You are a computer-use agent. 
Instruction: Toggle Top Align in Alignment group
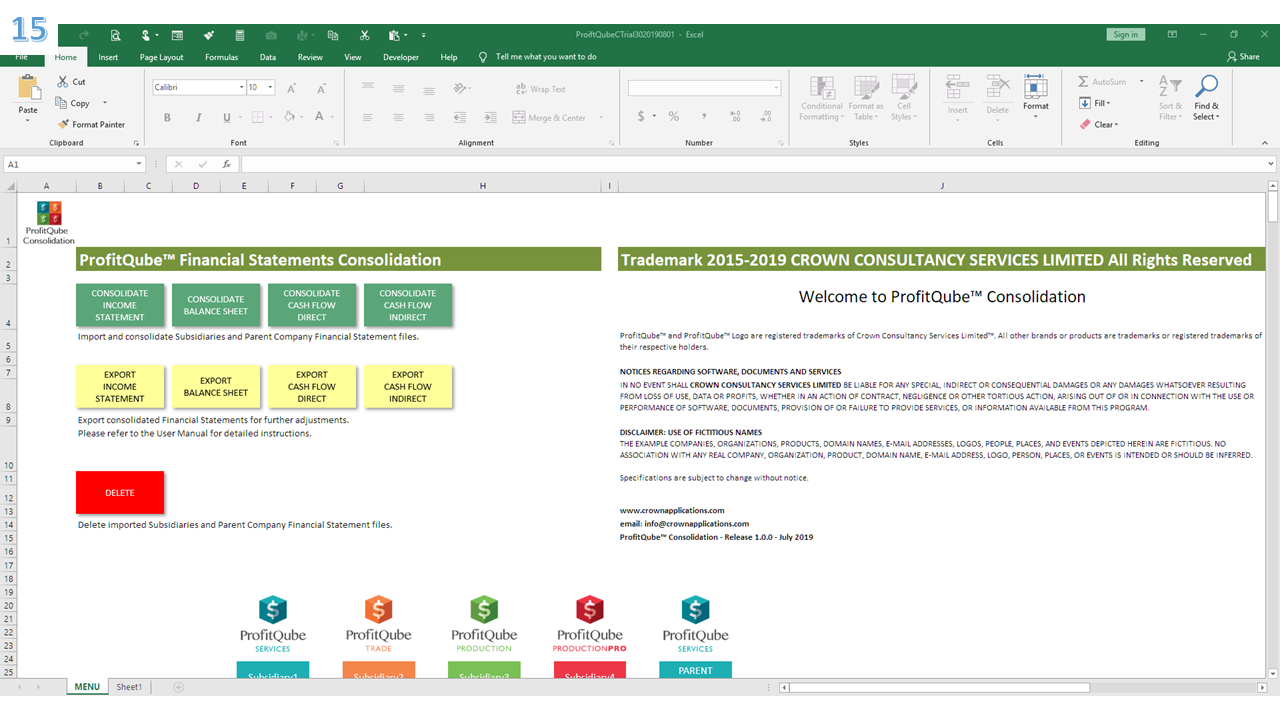pos(368,88)
